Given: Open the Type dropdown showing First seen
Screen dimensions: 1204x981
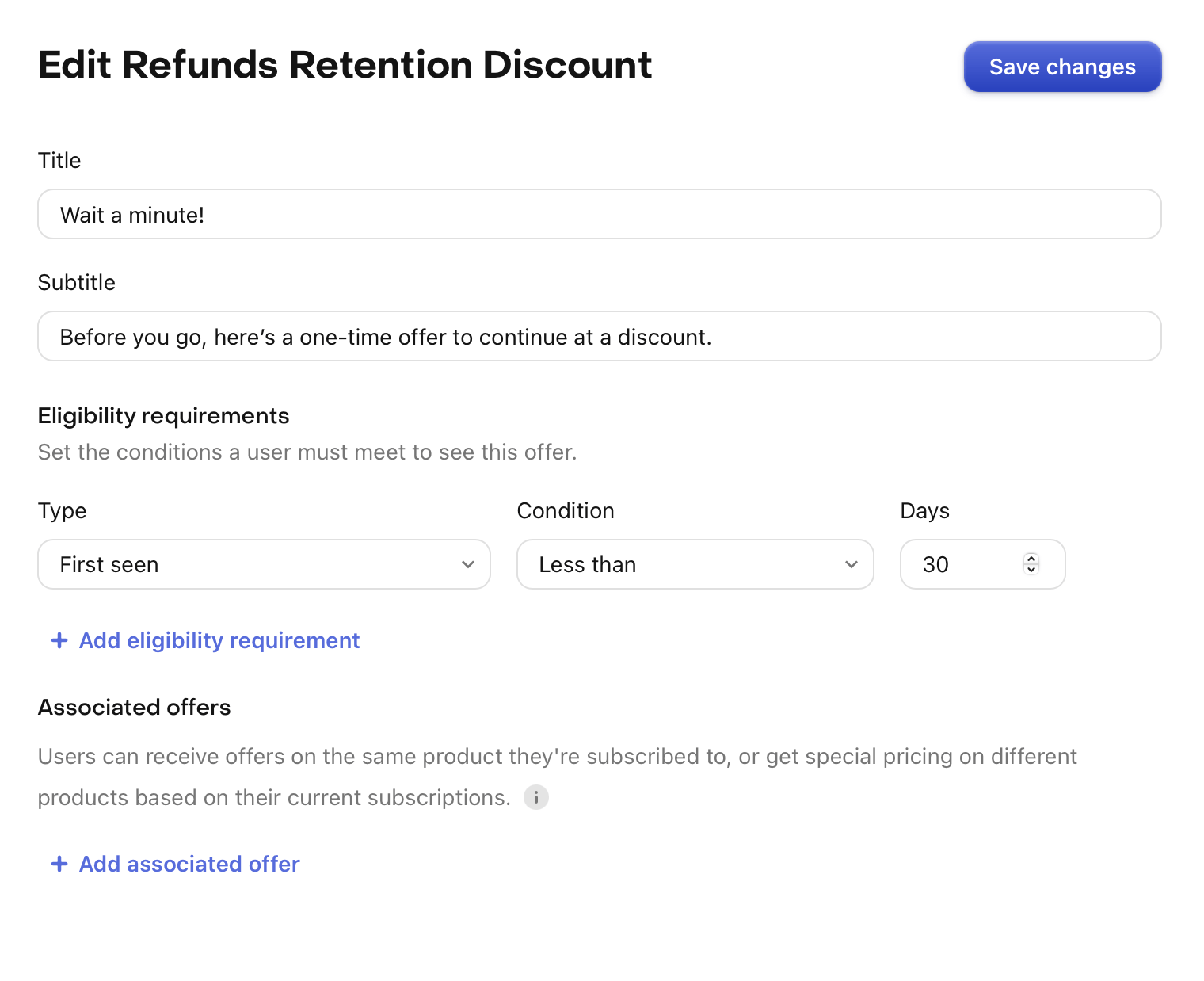Looking at the screenshot, I should click(264, 564).
